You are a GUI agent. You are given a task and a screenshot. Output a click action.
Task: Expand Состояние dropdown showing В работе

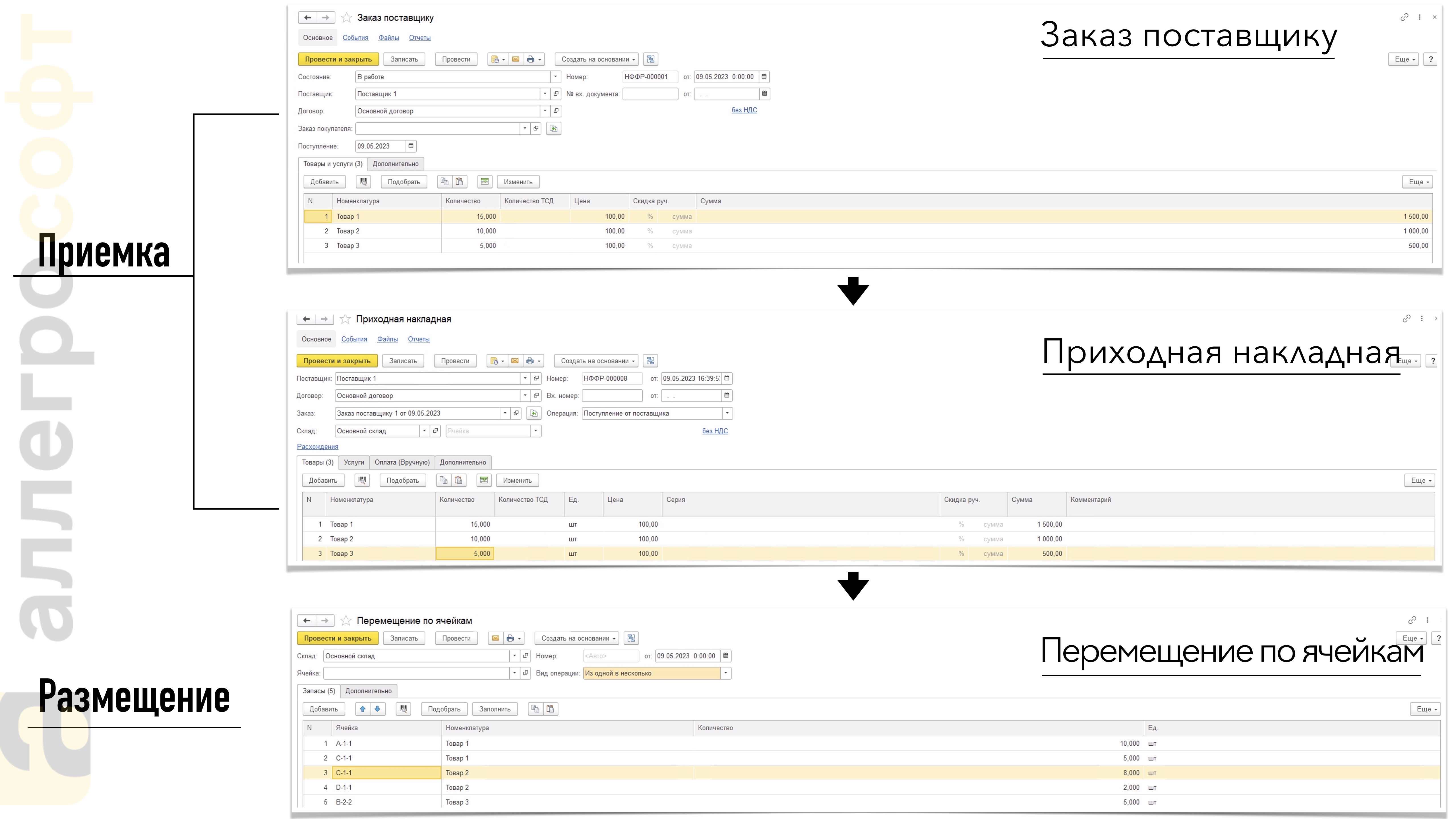(x=555, y=77)
